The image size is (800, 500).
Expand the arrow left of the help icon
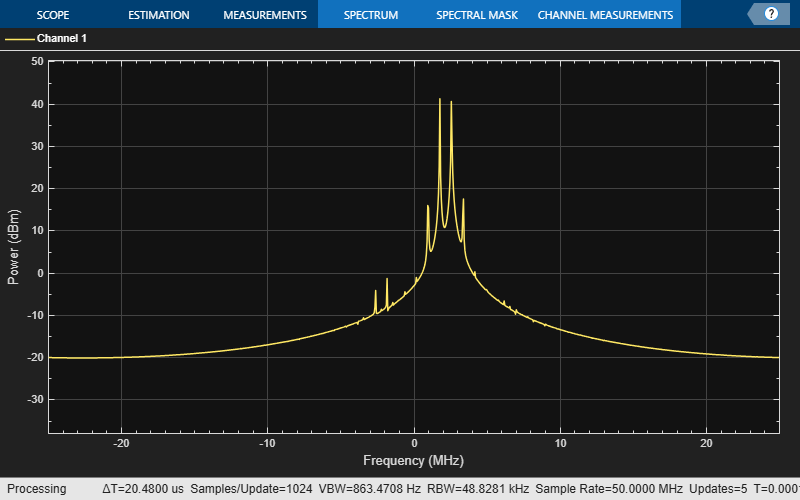pyautogui.click(x=751, y=14)
